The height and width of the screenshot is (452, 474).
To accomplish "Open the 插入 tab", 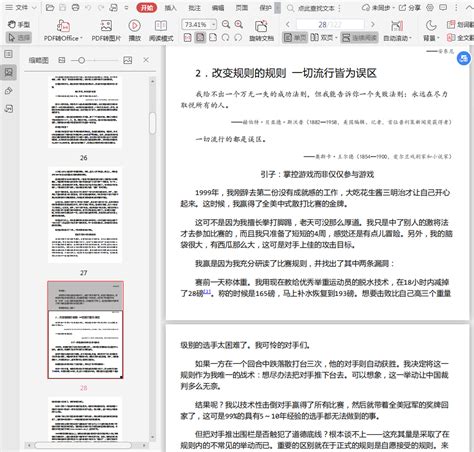I will tap(170, 8).
